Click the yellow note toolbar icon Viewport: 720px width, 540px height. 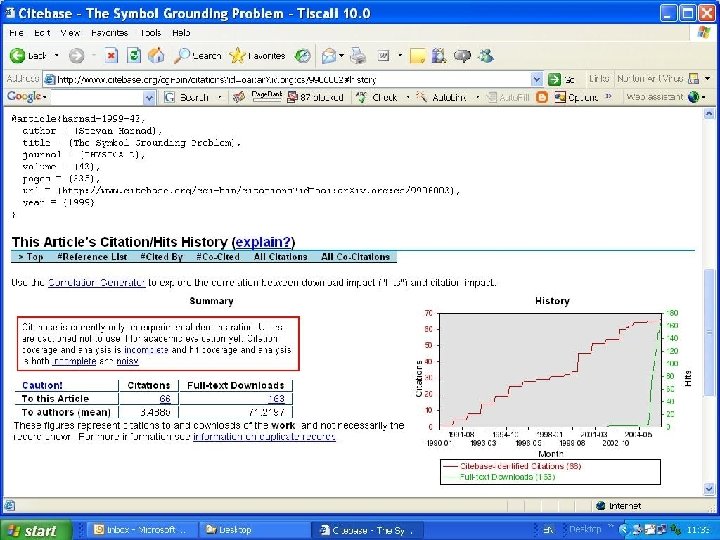417,56
